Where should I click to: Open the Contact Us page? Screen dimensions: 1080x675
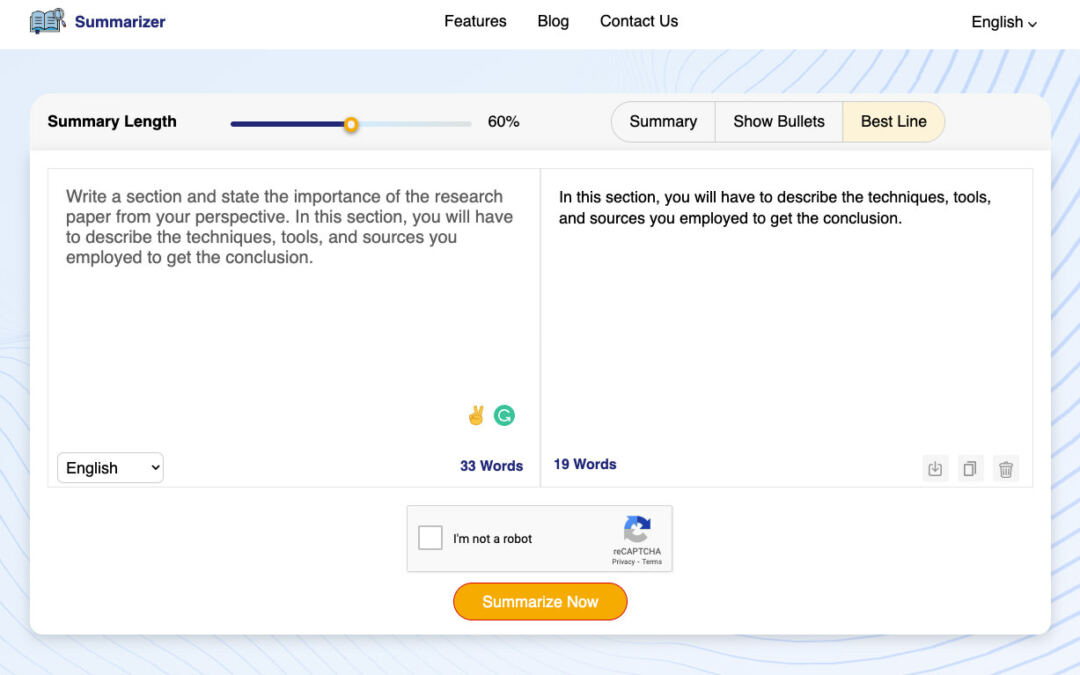[x=639, y=21]
